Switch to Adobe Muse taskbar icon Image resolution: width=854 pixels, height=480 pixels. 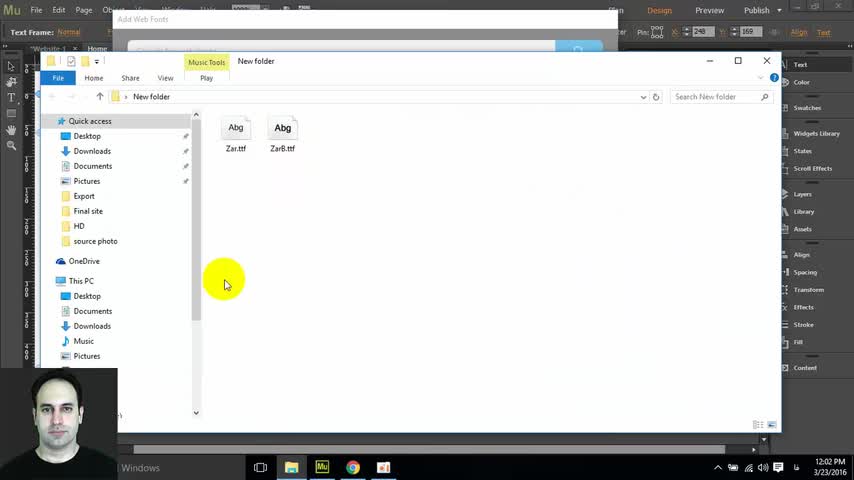click(x=322, y=467)
